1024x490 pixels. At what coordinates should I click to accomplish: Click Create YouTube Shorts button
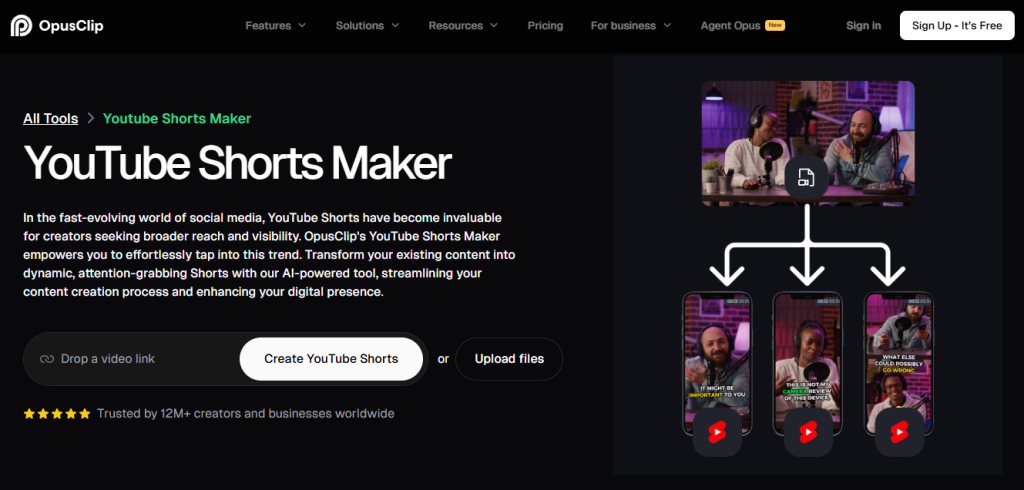(331, 359)
